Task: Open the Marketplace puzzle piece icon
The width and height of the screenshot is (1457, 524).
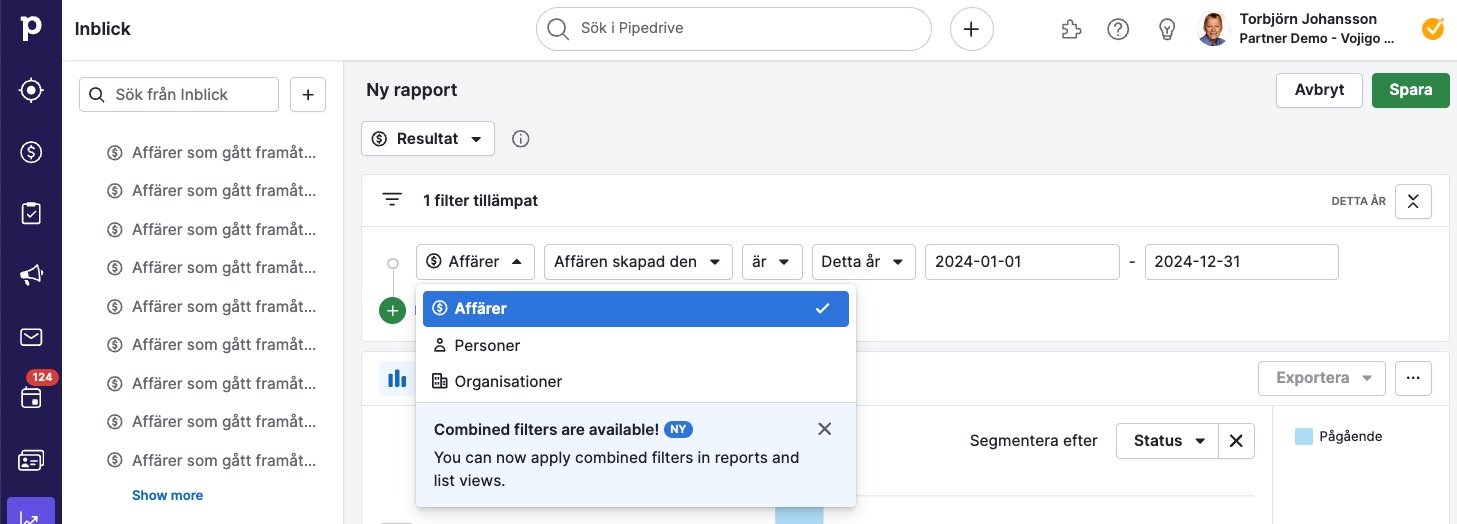Action: point(1070,29)
